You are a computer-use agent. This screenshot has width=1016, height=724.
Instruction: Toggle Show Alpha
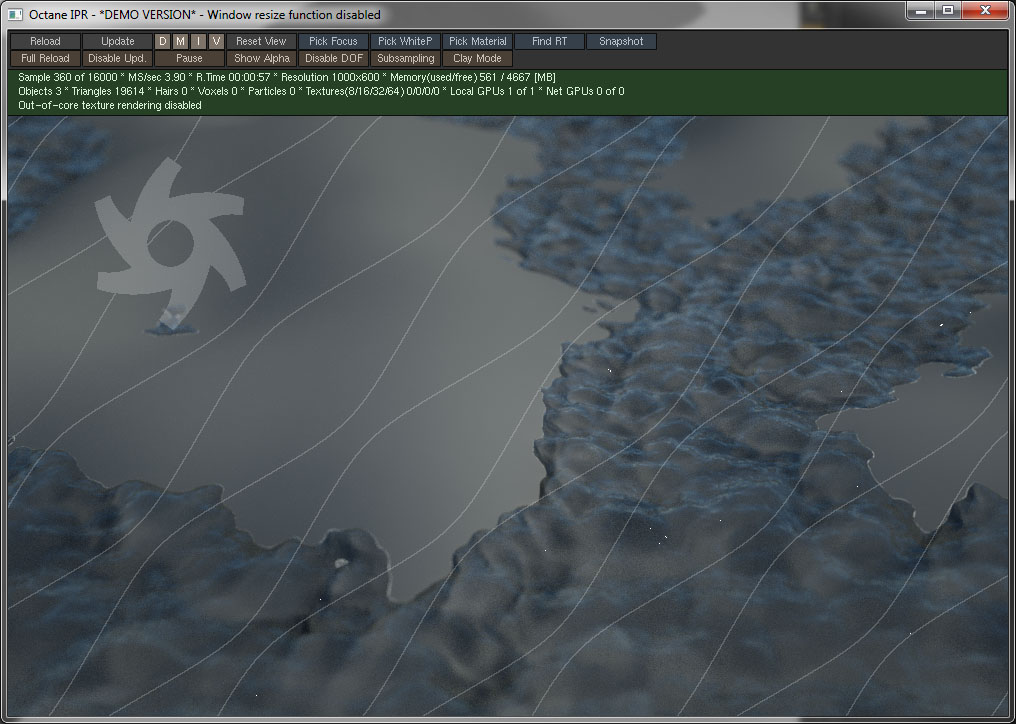[x=261, y=58]
